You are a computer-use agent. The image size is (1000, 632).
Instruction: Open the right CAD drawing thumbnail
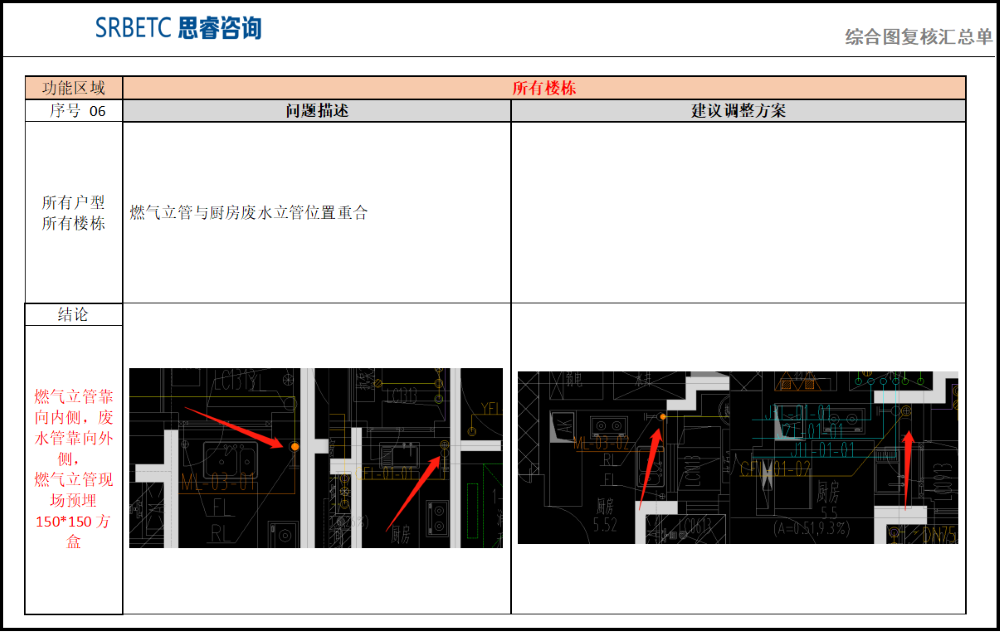(737, 457)
